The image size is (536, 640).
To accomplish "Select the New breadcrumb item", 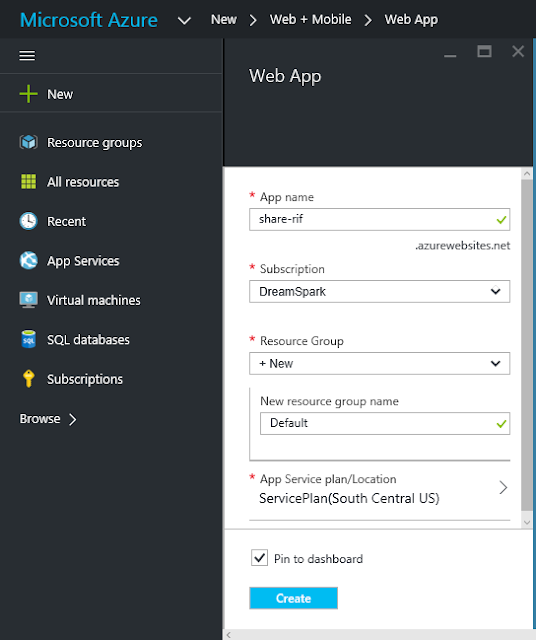I will coord(224,19).
